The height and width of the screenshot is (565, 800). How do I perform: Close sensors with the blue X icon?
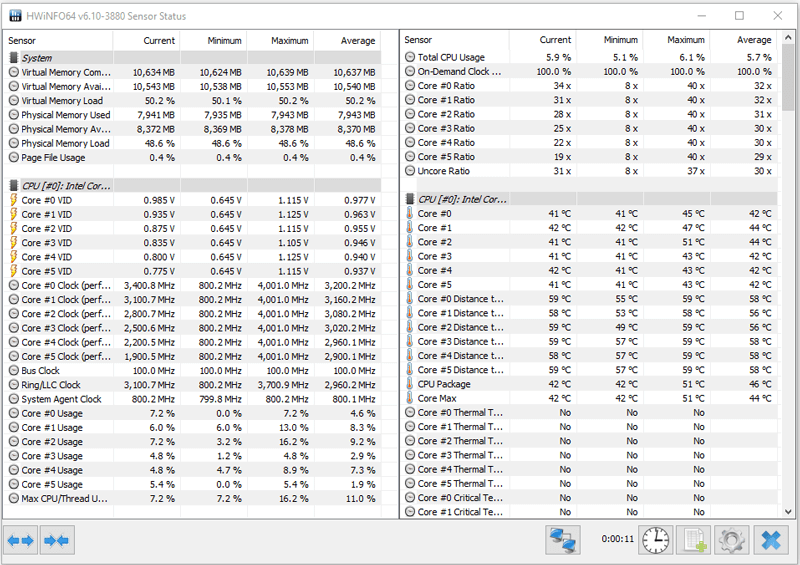click(770, 540)
